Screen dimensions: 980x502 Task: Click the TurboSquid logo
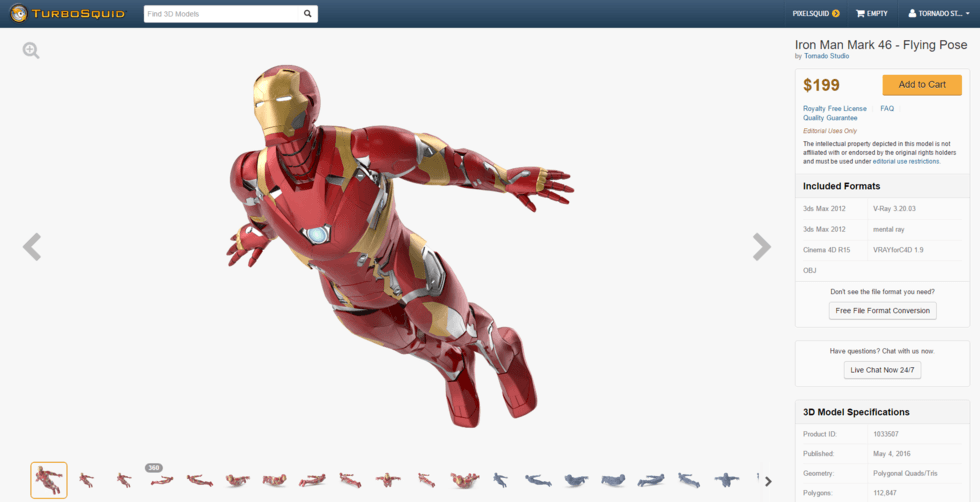[x=68, y=13]
